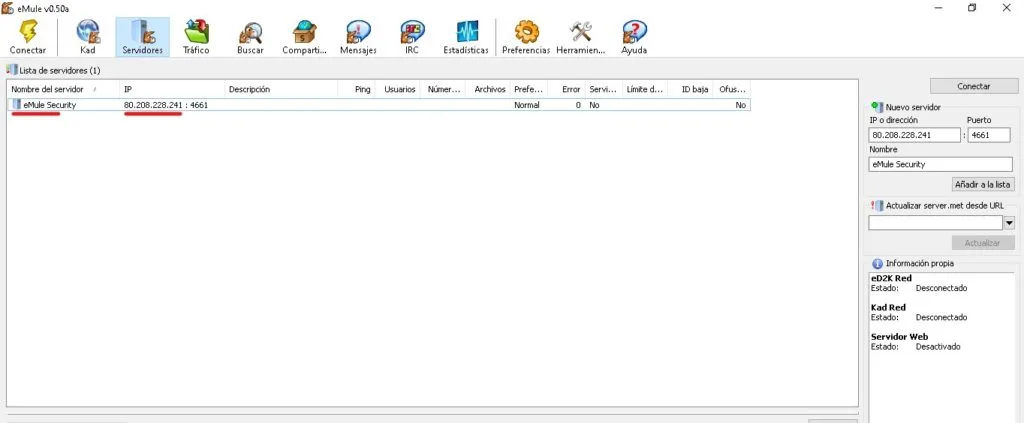Sort list by Nombre del servidor column
The height and width of the screenshot is (423, 1024).
pos(50,89)
